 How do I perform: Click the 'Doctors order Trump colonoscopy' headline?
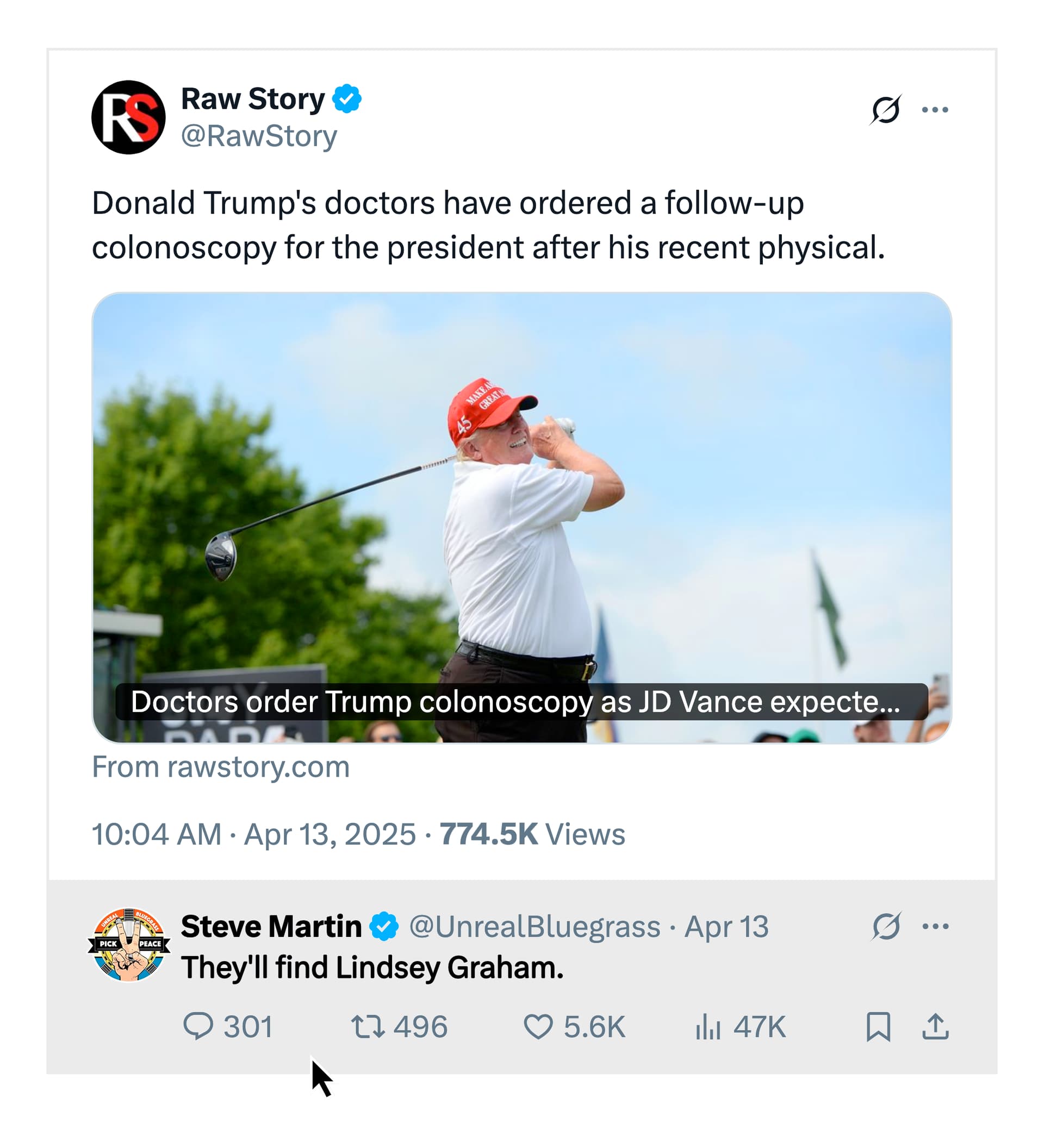(x=515, y=702)
